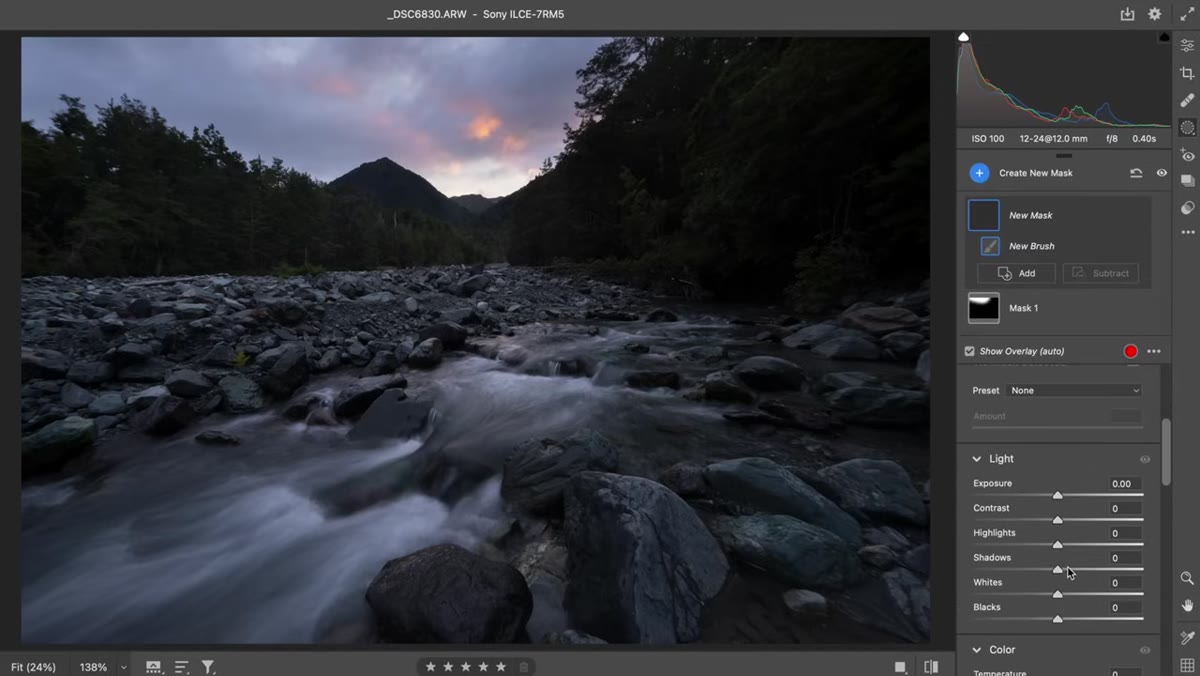The image size is (1200, 676).
Task: Click the Save image download icon
Action: 1127,14
